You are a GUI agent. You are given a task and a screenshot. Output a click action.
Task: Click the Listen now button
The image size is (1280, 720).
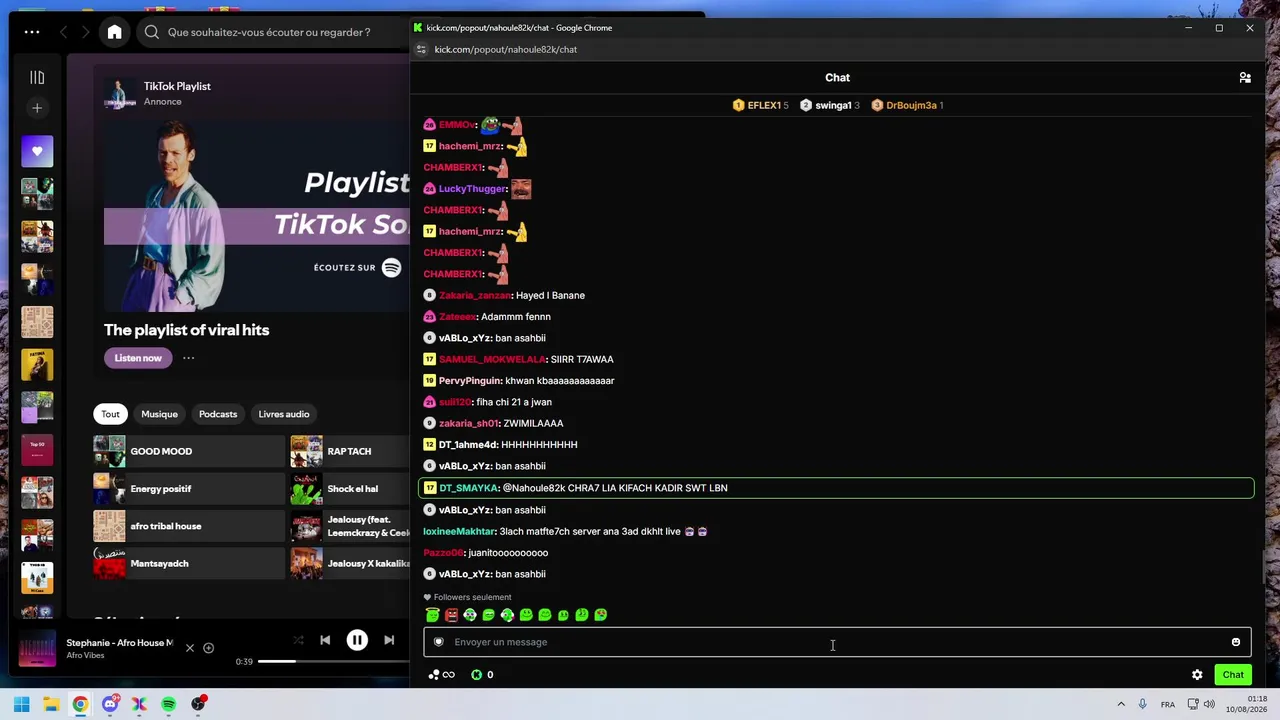pos(138,358)
